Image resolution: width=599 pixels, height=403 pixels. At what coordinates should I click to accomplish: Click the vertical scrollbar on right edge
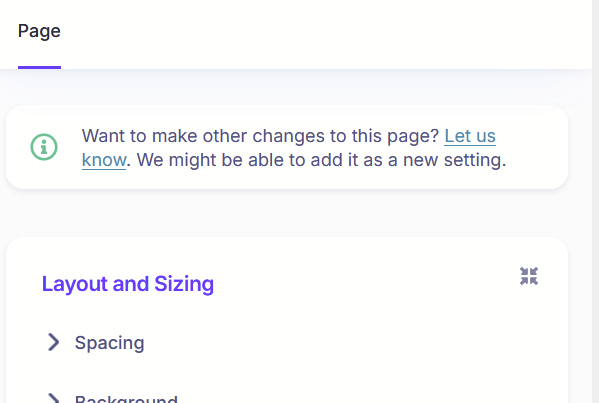click(595, 201)
